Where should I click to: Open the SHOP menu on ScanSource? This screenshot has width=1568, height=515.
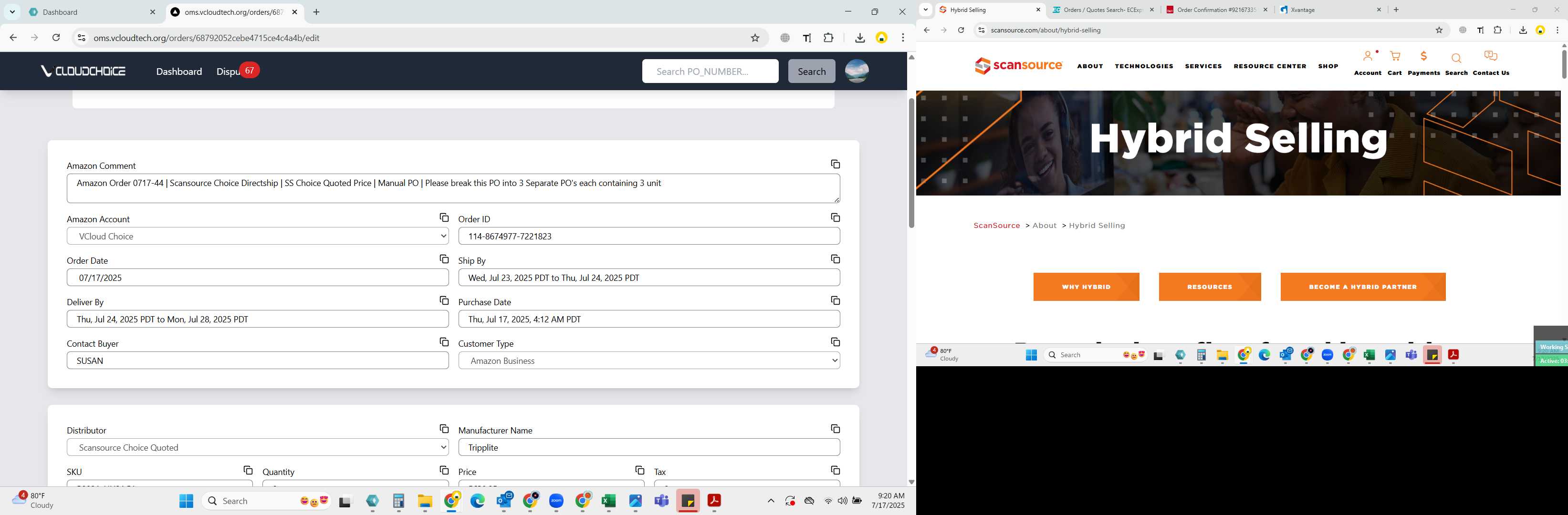(1328, 66)
